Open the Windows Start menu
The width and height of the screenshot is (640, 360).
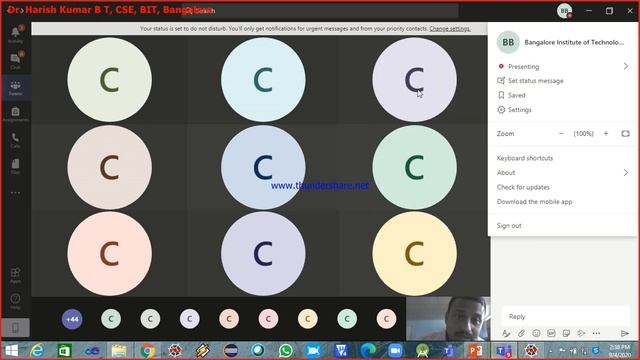pyautogui.click(x=11, y=351)
